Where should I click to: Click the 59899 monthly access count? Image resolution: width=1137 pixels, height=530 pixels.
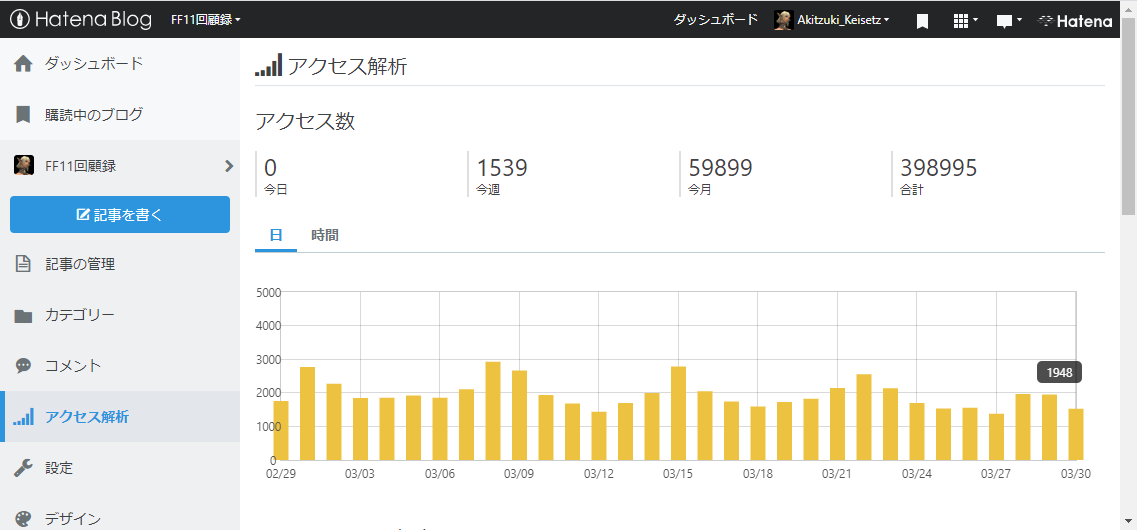(721, 168)
